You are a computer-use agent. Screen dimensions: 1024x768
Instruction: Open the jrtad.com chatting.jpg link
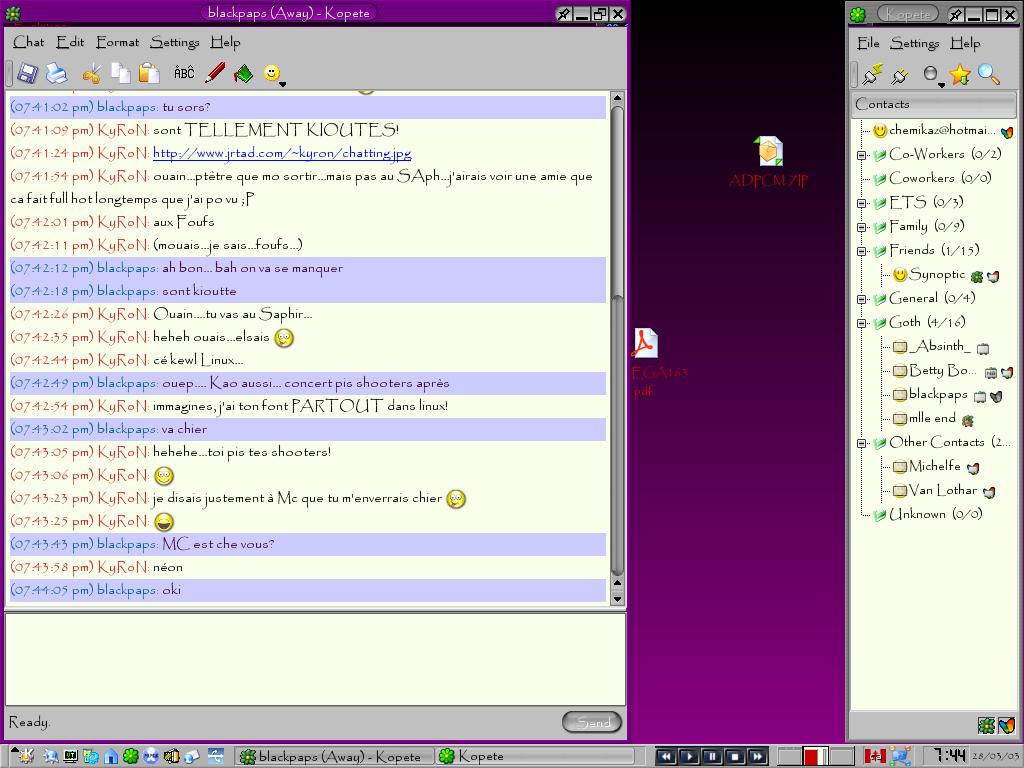281,153
